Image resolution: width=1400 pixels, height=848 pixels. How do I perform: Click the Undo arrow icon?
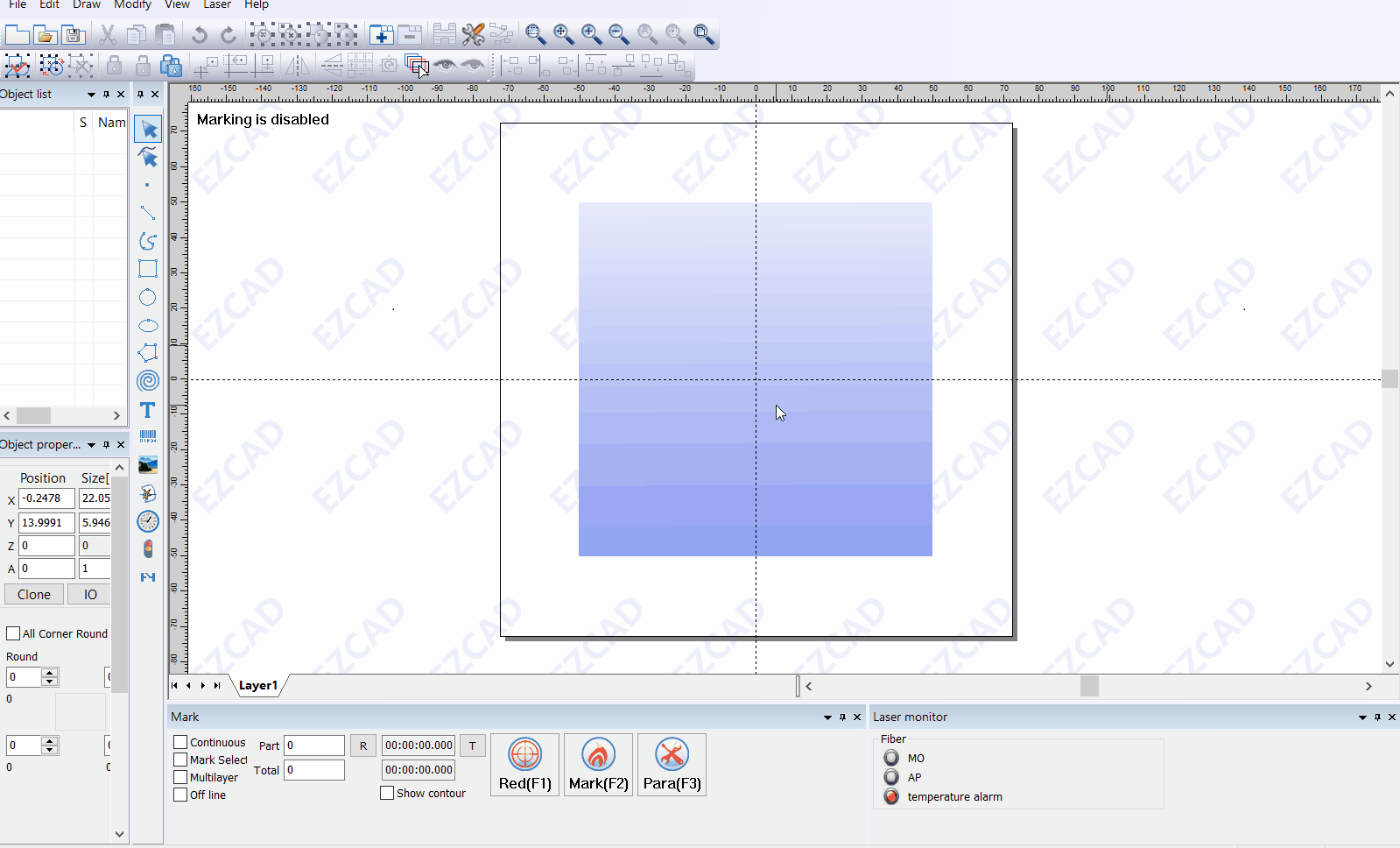pos(200,34)
